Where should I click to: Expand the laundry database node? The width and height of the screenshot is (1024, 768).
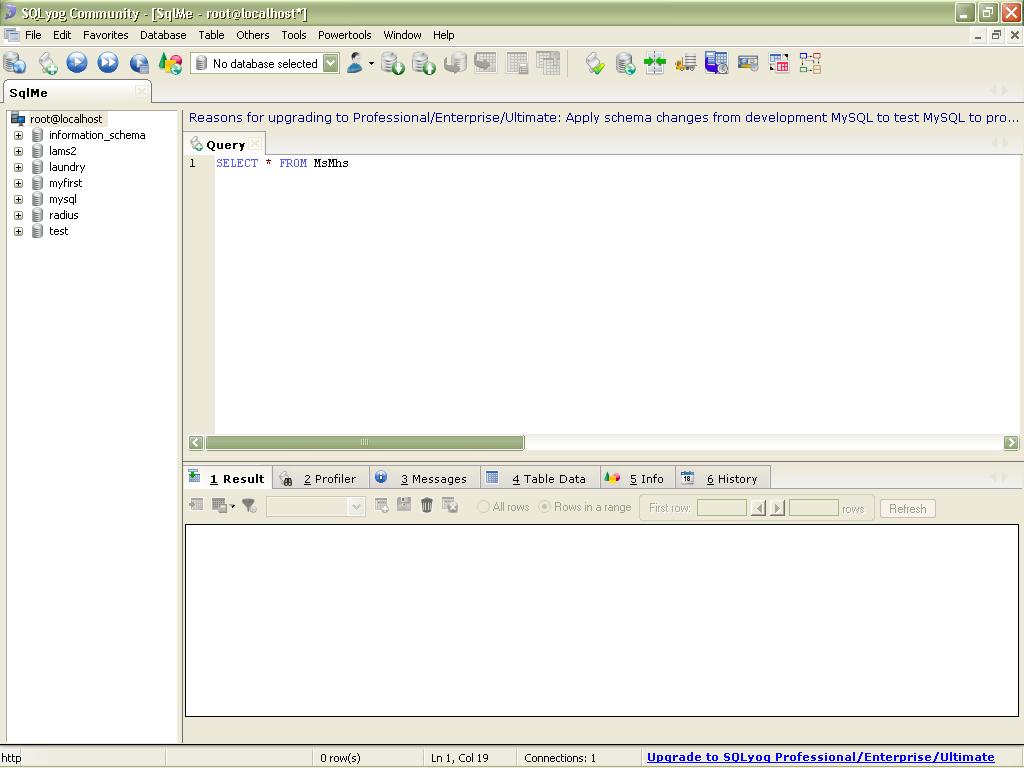[18, 167]
